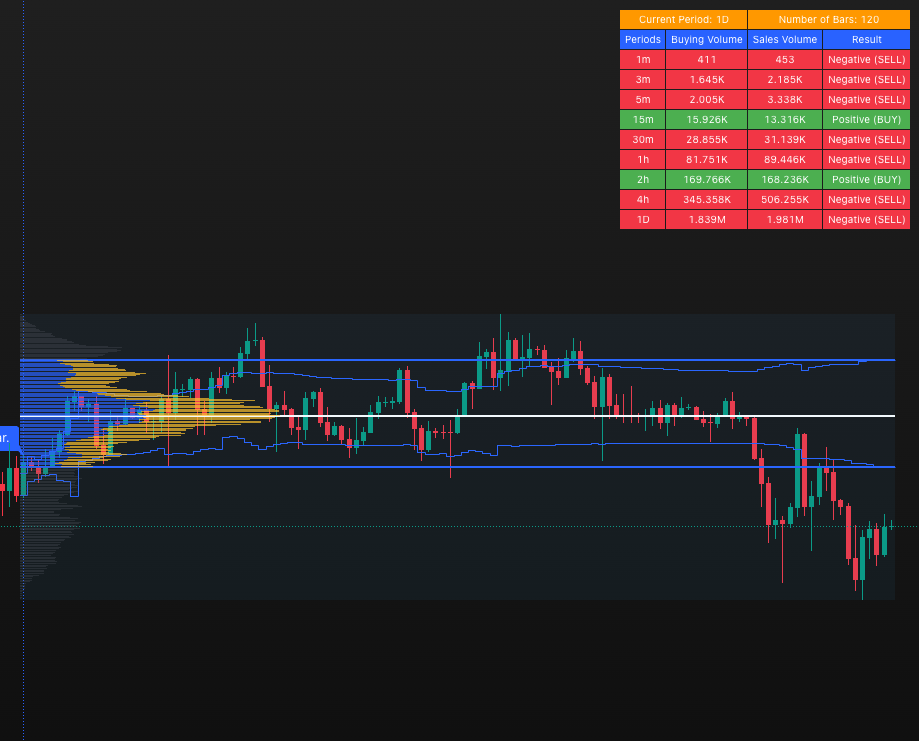
Task: Click the blue label tag at left edge
Action: [8, 438]
